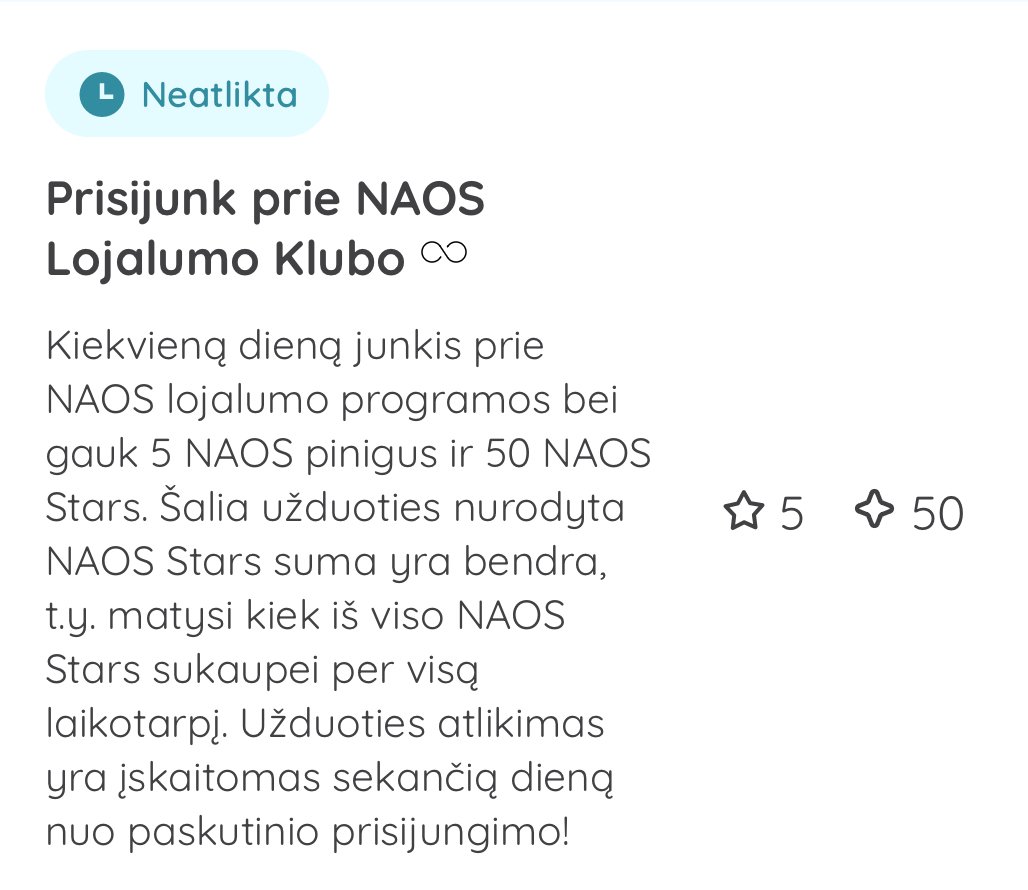
Task: Click the infinity repeat icon beside the title
Action: pos(444,252)
